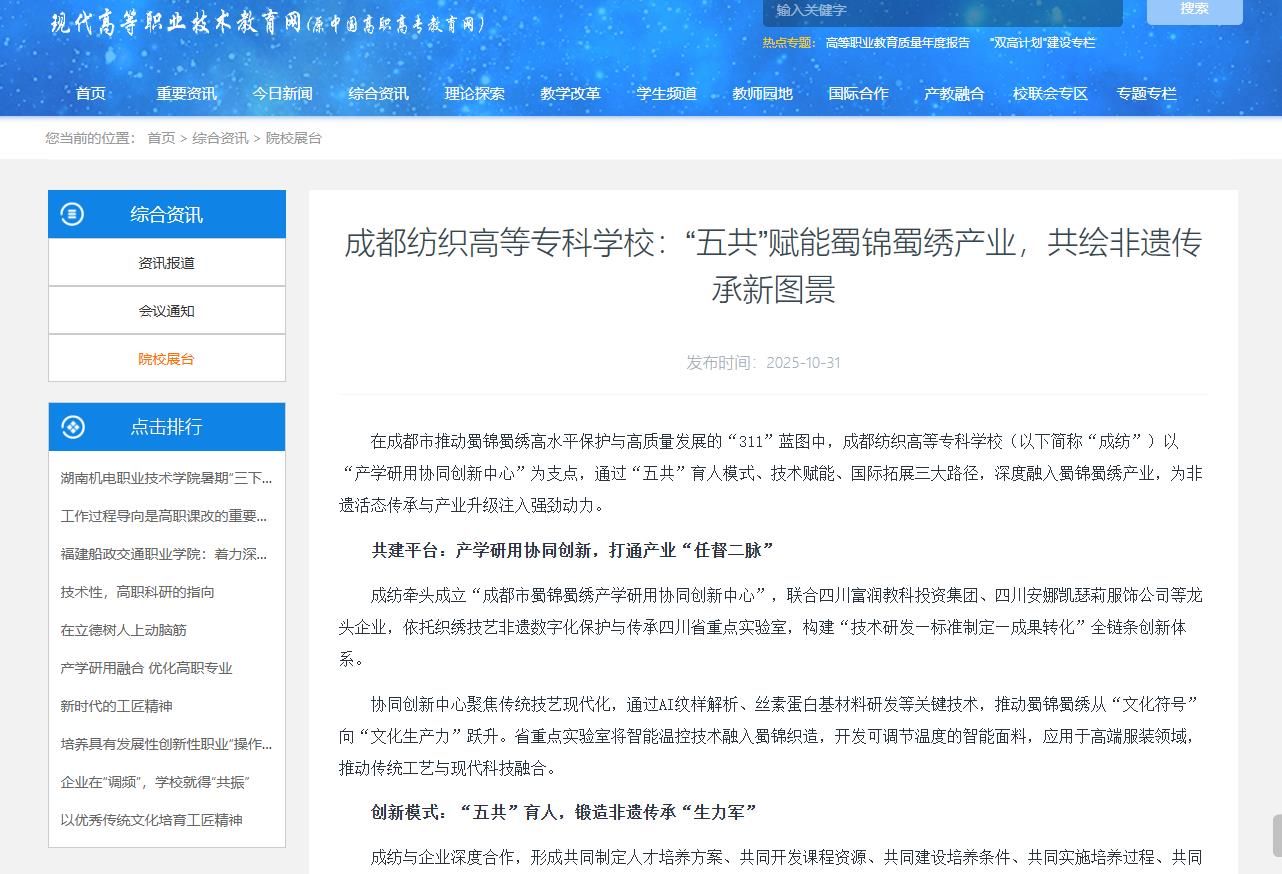Open the 首页 navigation menu item

click(x=91, y=93)
